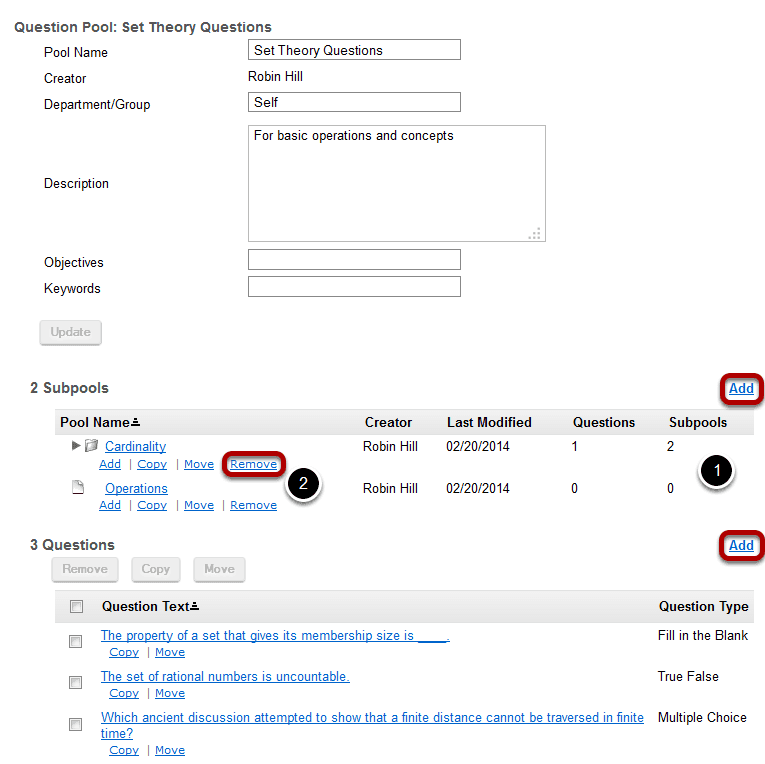Remove the Cardinality subpool
The height and width of the screenshot is (764, 765).
(253, 464)
